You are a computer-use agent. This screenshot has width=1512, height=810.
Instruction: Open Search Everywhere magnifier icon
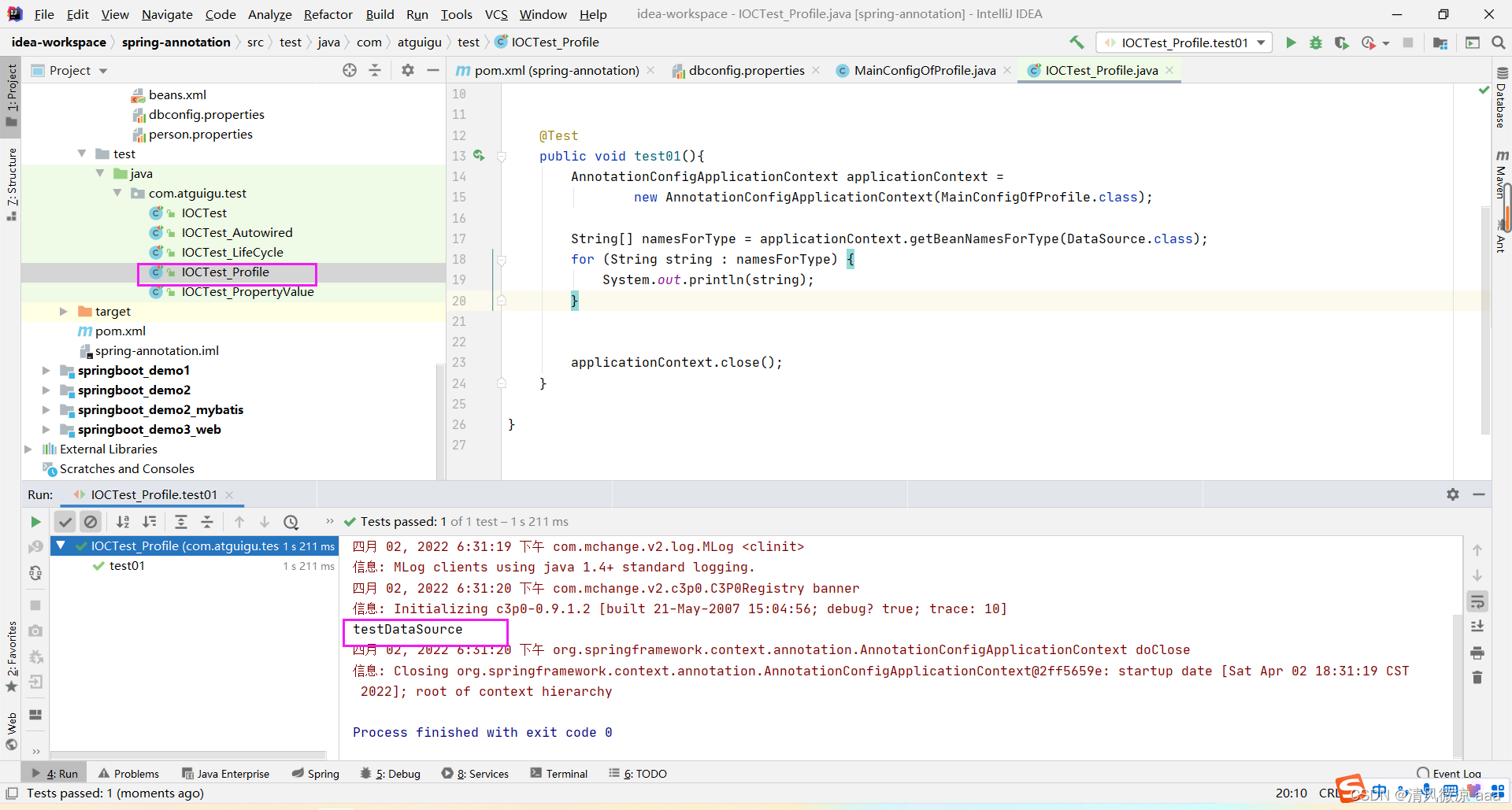point(1498,43)
